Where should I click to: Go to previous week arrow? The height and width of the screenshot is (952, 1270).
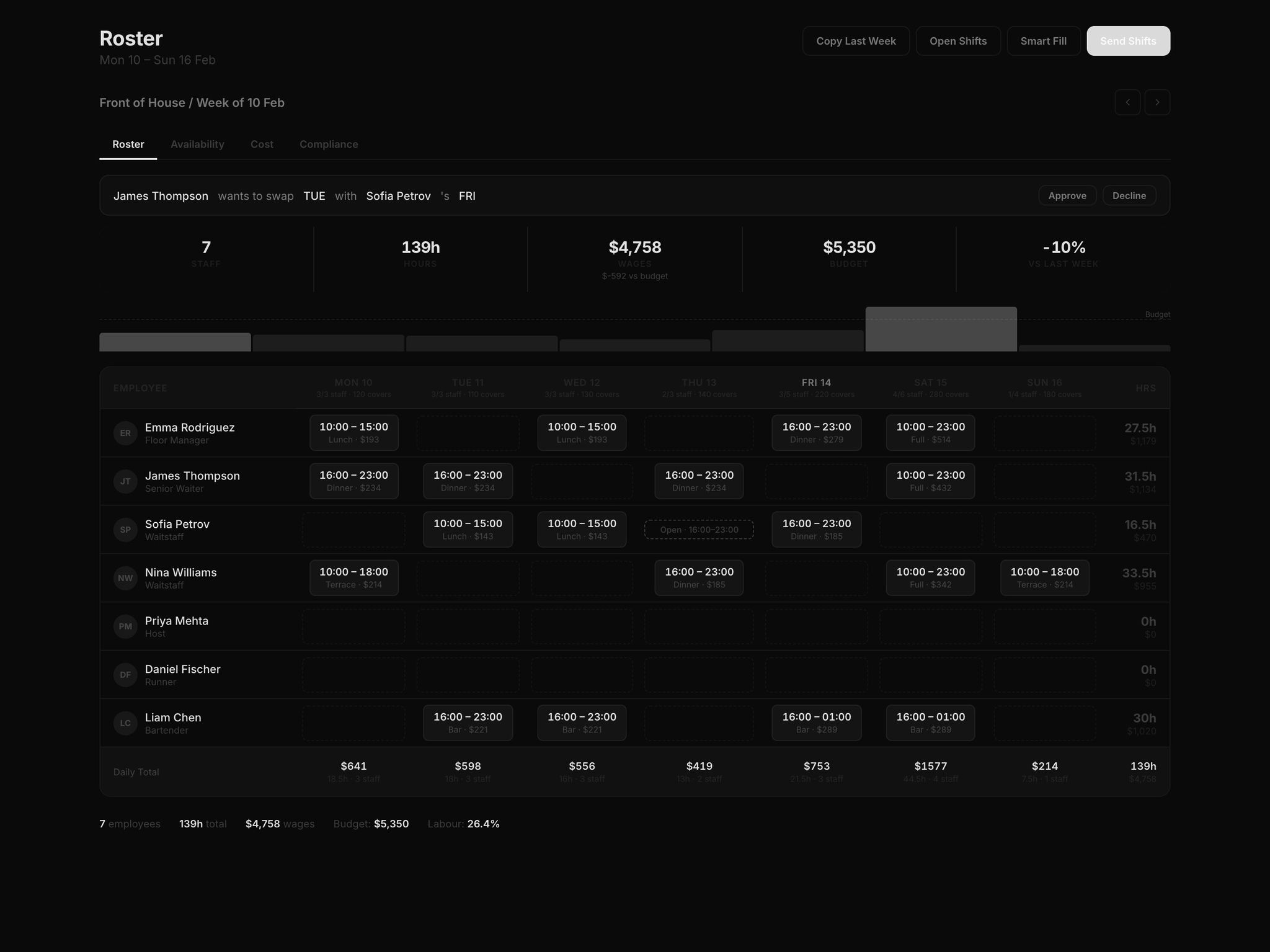(1127, 102)
